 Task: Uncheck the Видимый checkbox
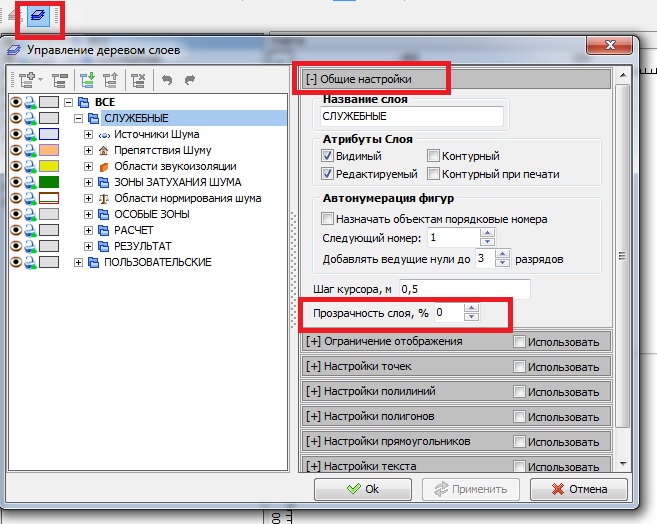click(328, 156)
